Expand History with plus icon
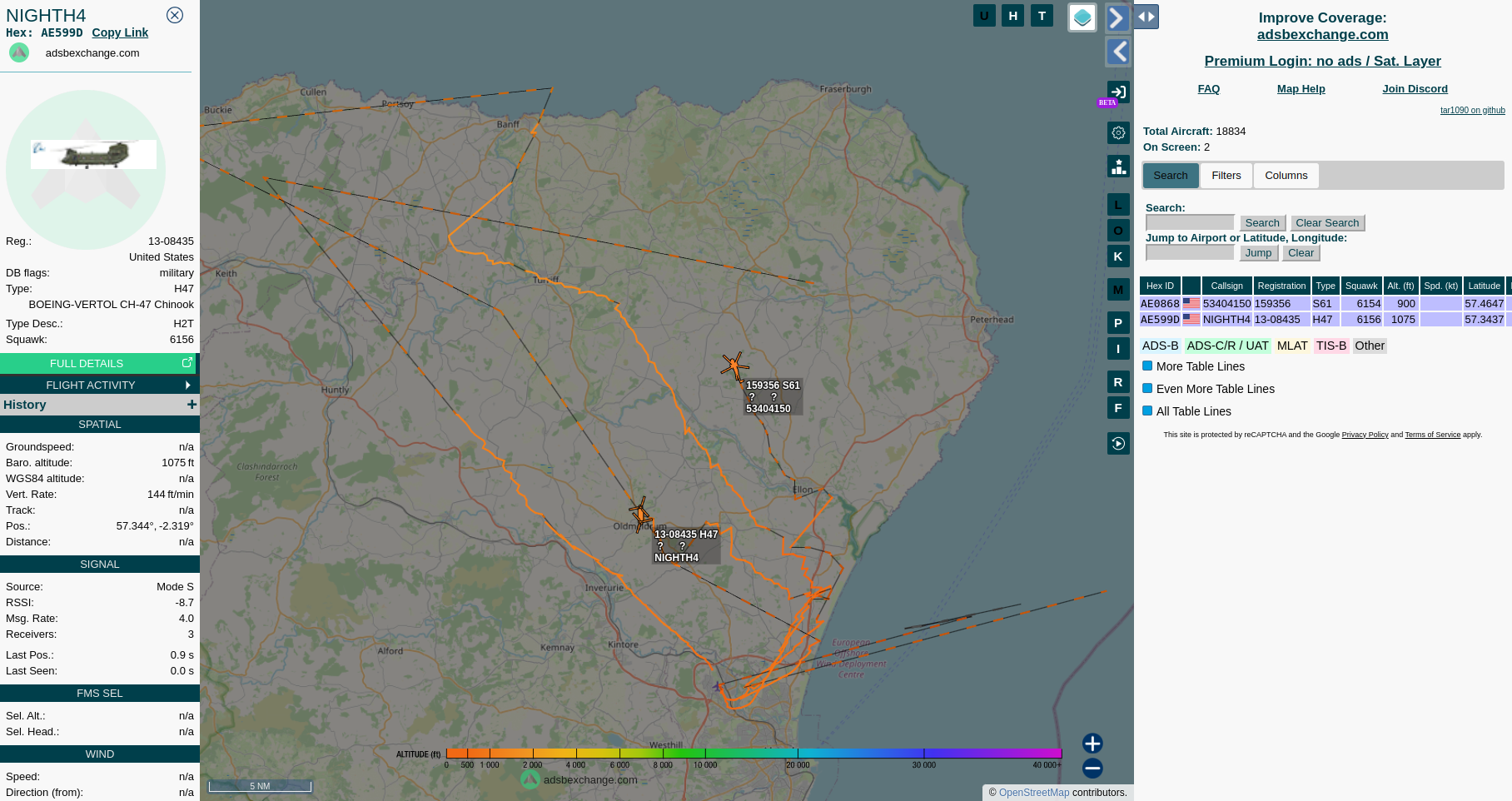The height and width of the screenshot is (801, 1512). pos(191,404)
